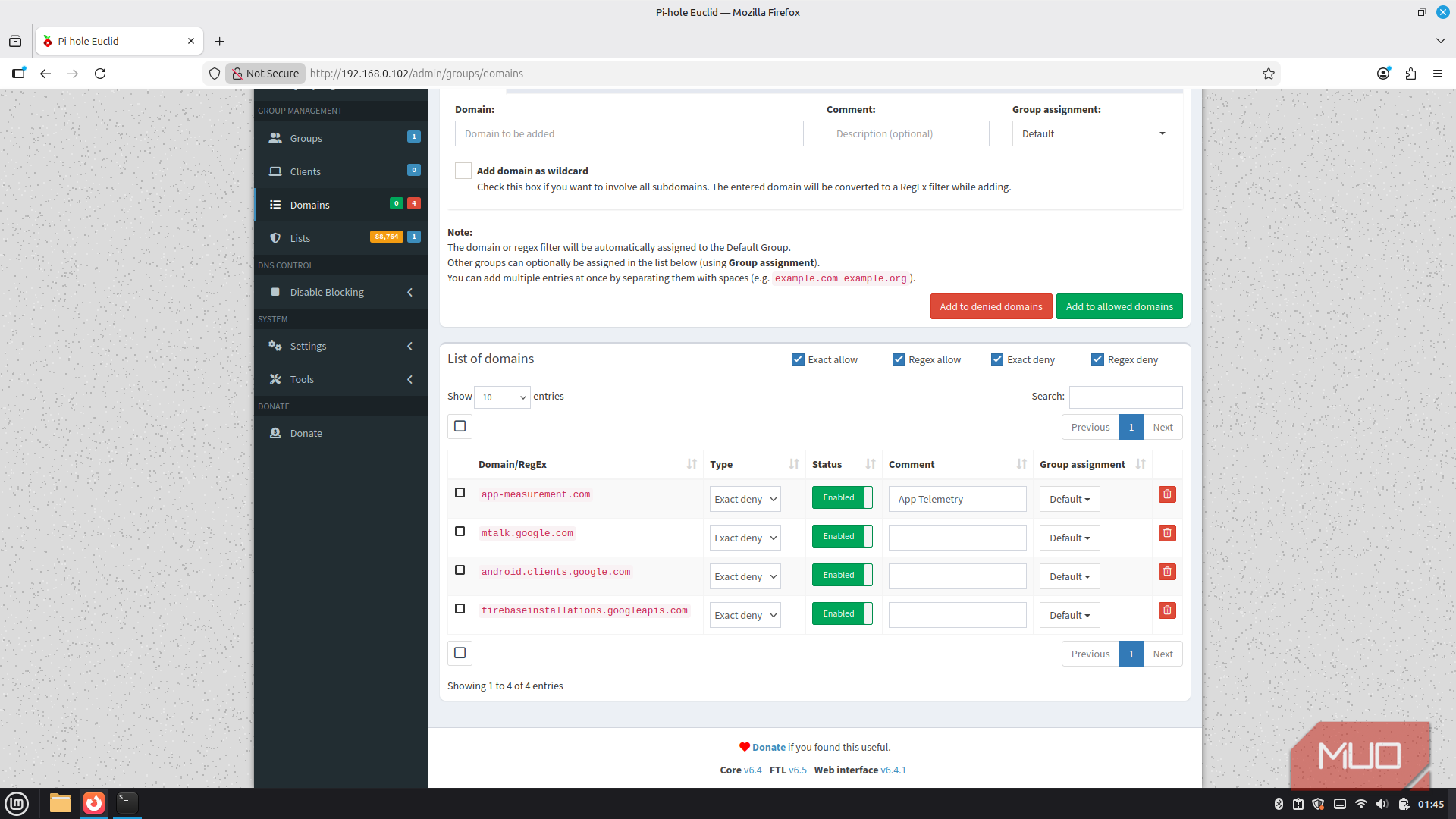Uncheck the Exact allow filter
Viewport: 1456px width, 819px height.
798,359
